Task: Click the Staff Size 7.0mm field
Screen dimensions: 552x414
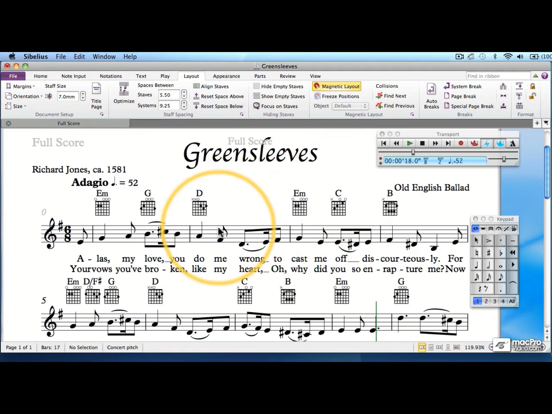Action: (x=68, y=96)
